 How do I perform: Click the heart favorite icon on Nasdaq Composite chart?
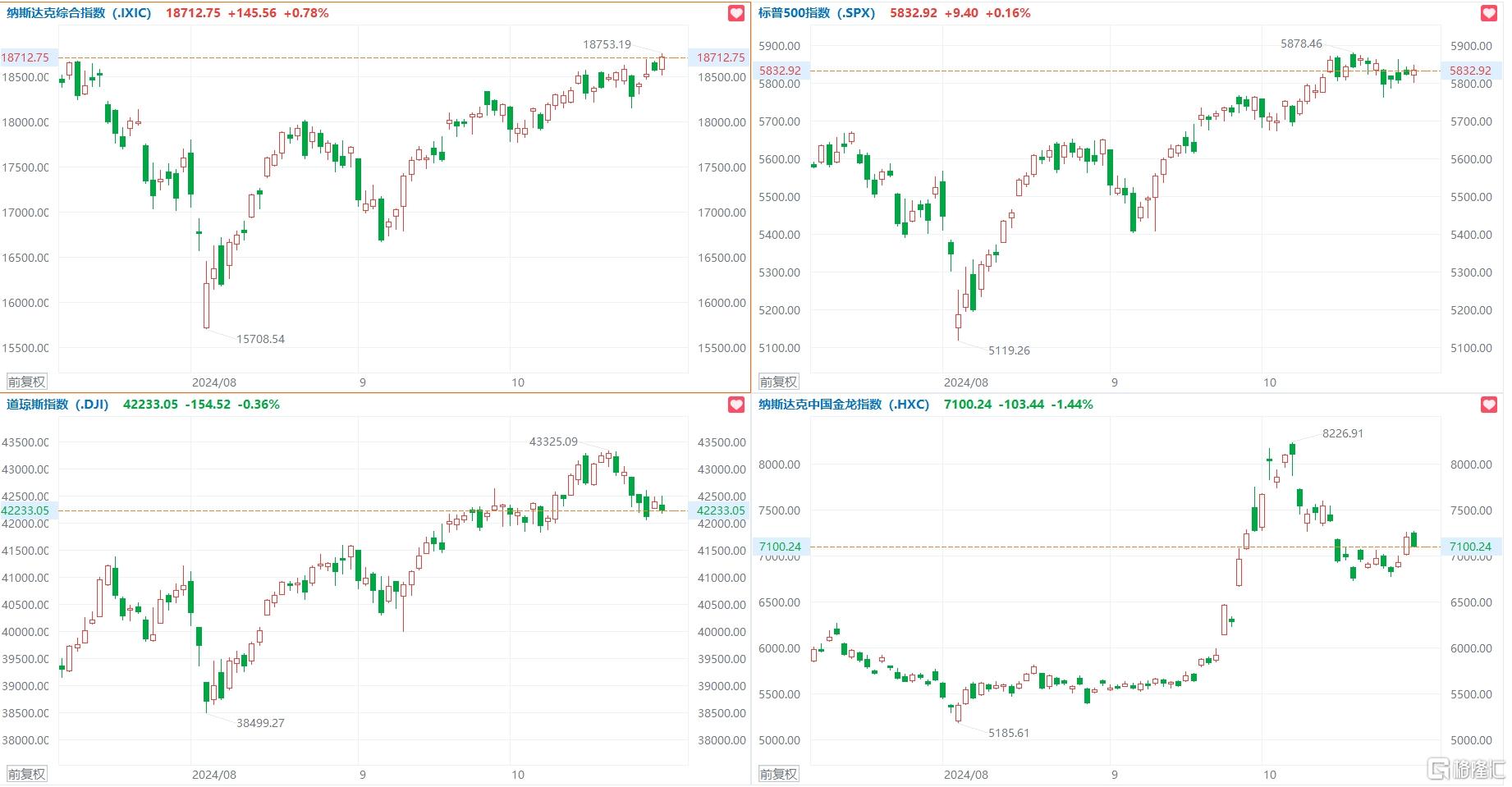(736, 13)
